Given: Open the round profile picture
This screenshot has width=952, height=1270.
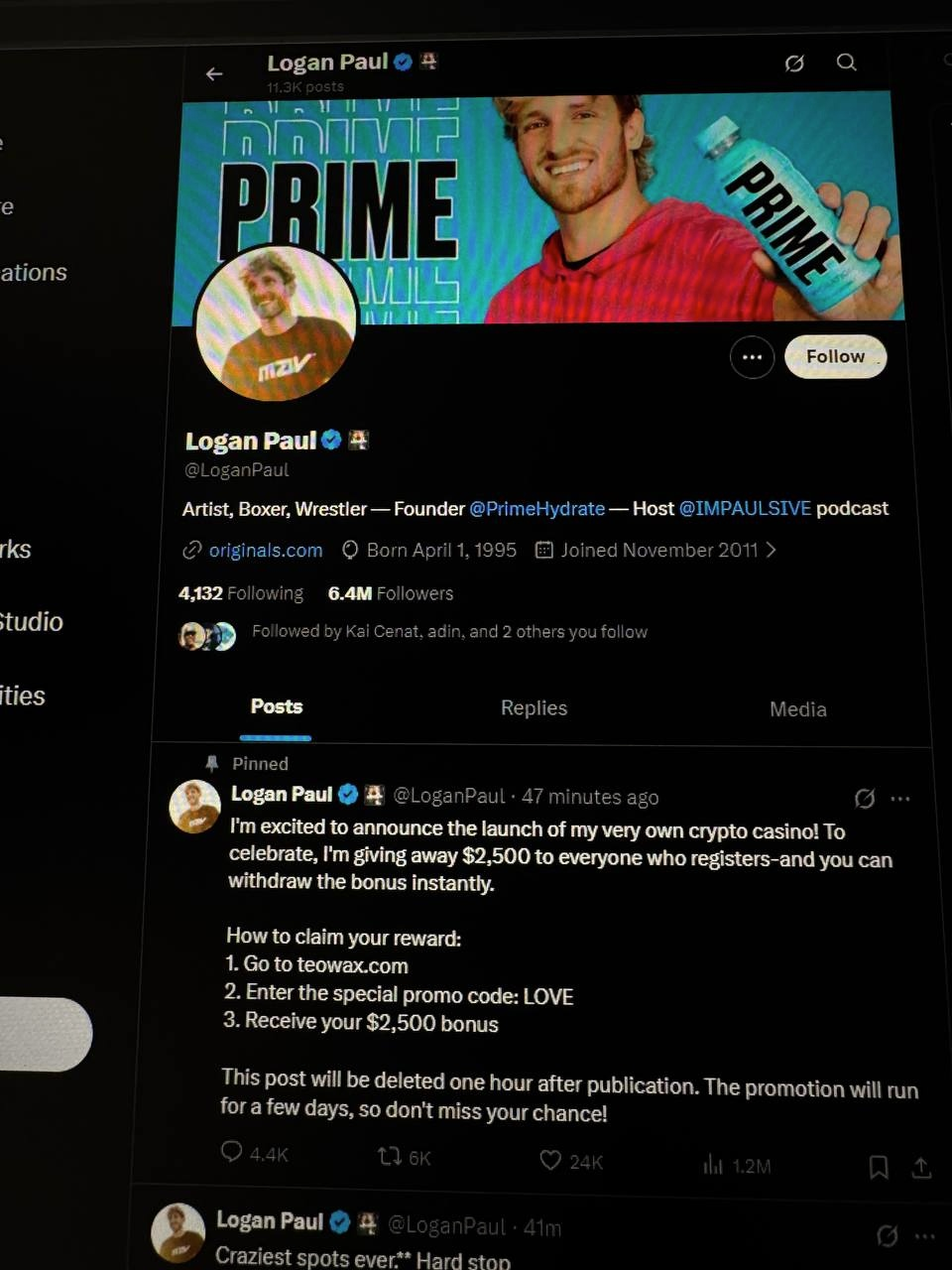Looking at the screenshot, I should tap(277, 322).
